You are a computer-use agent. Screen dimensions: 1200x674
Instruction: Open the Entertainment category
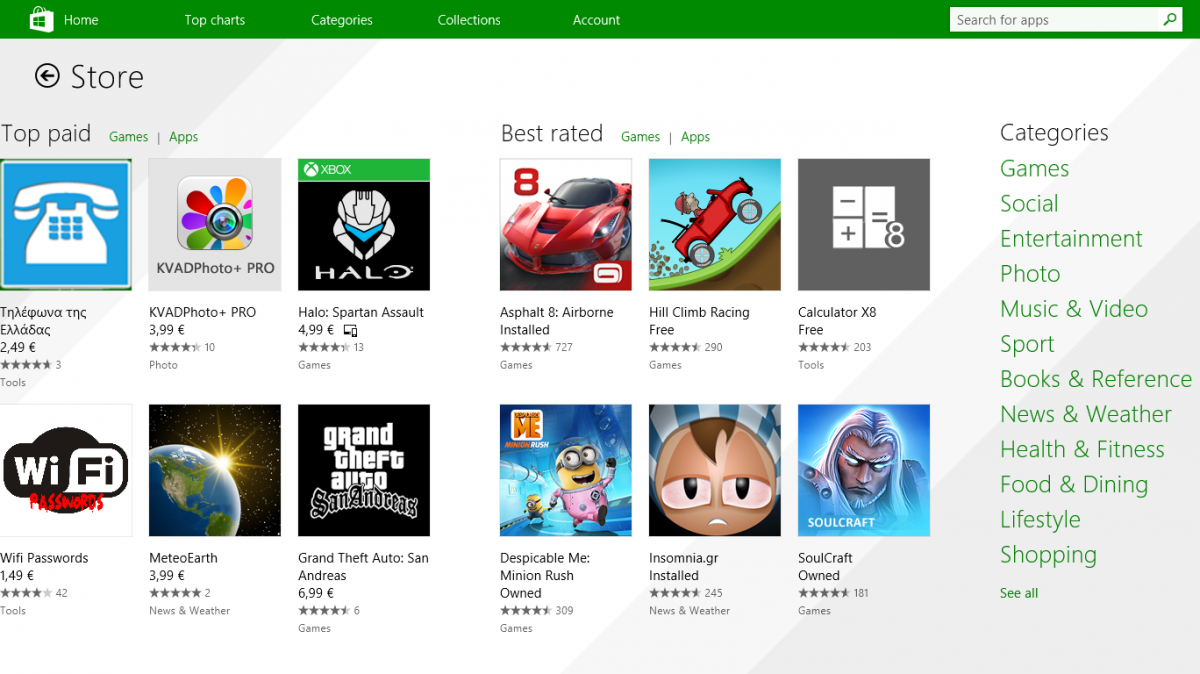point(1071,238)
